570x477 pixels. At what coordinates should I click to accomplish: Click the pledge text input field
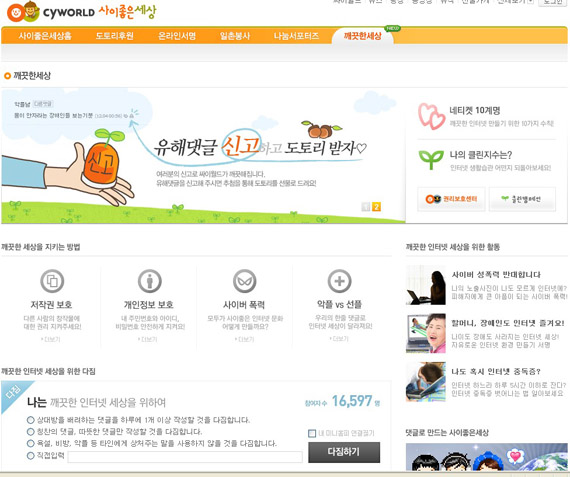tap(185, 457)
